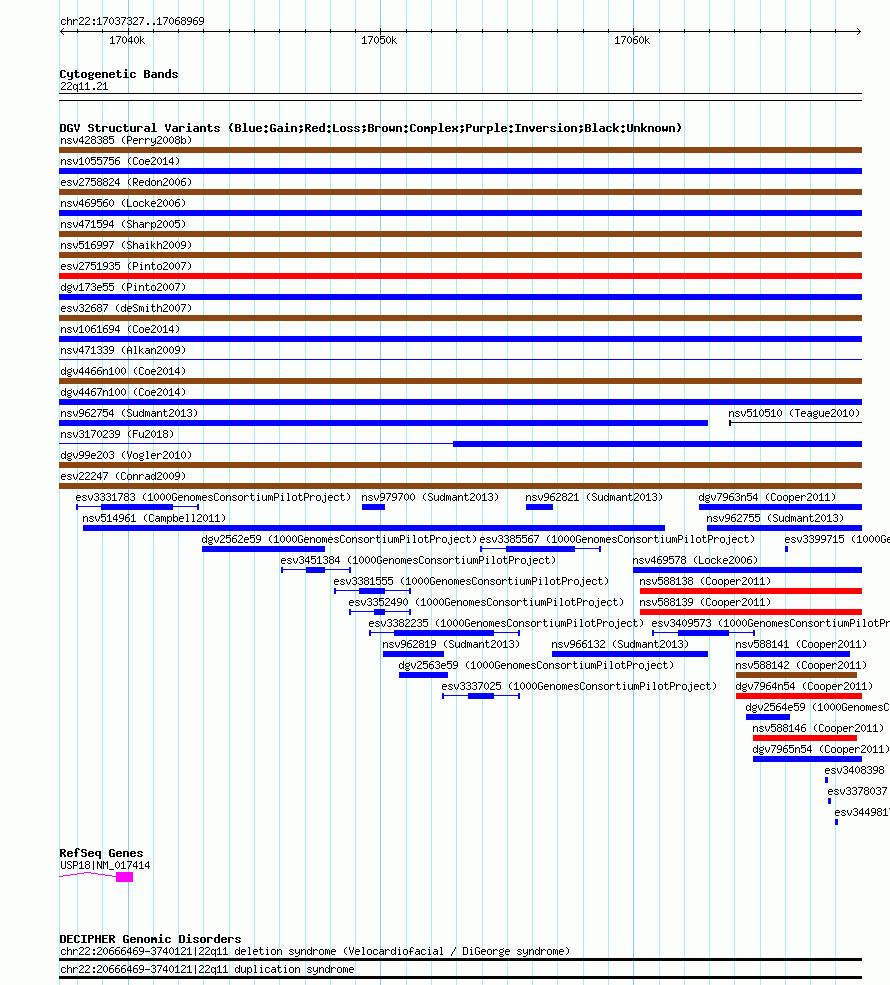Click variant label nsv471594 (Sharp2005)
Screen dimensions: 890x985
coord(122,224)
